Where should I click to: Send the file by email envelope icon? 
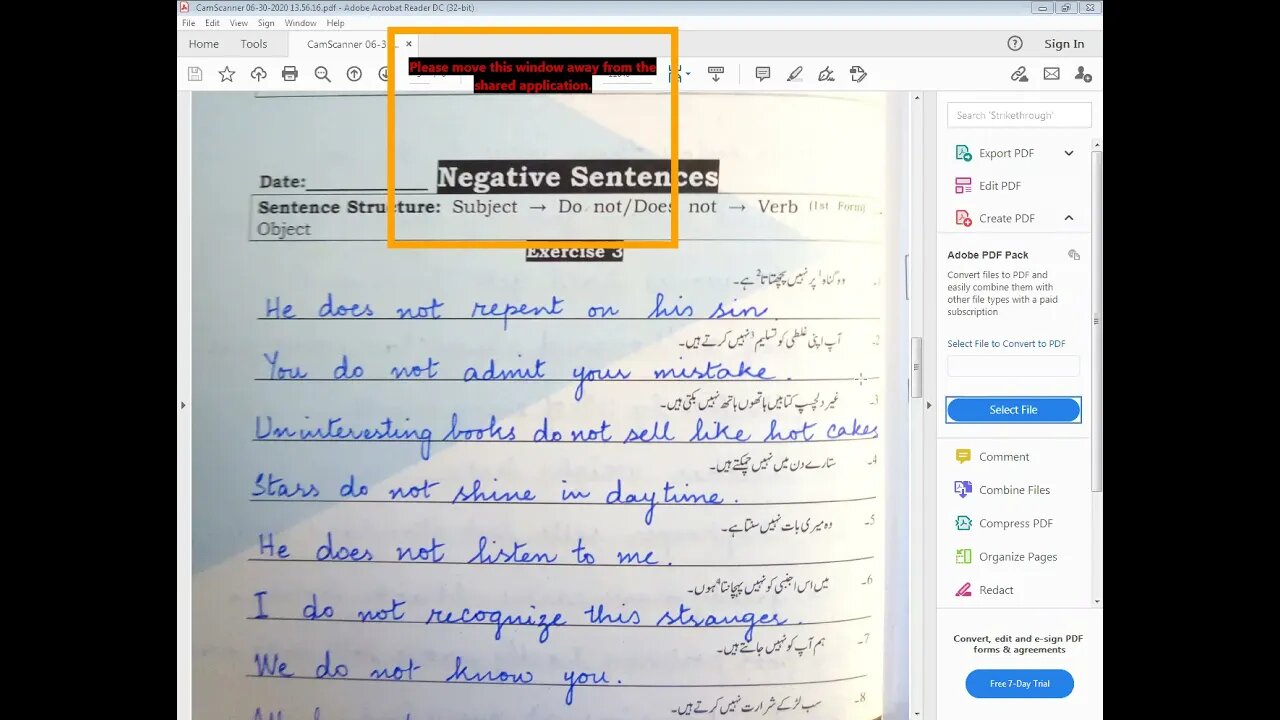(1051, 74)
